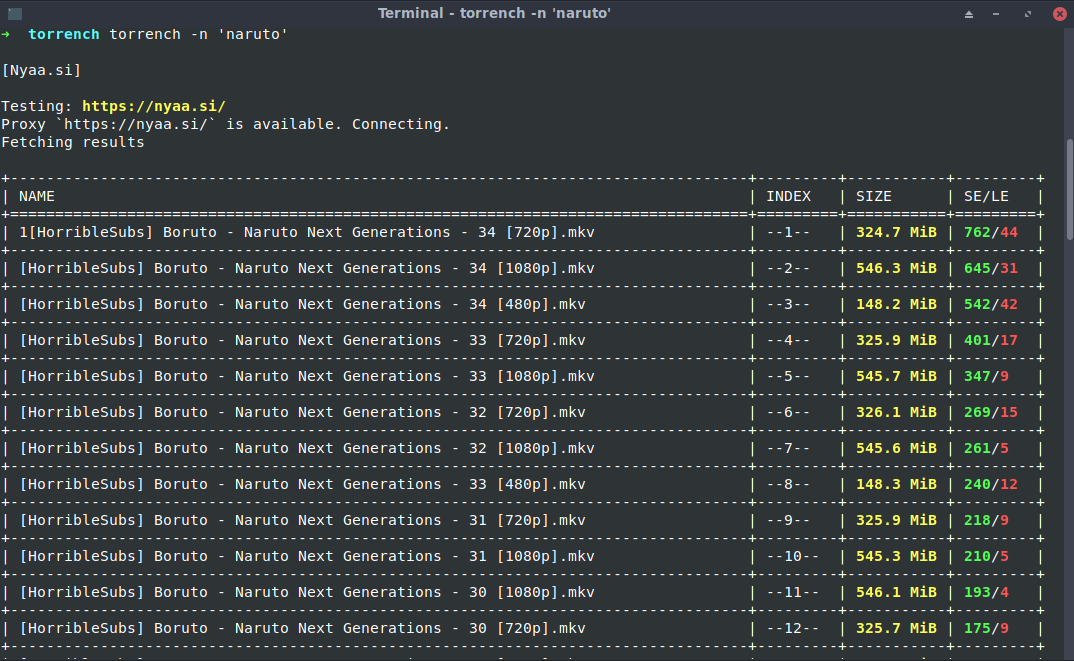Click the seeds/leeches value 240/12
This screenshot has width=1074, height=661.
(990, 484)
